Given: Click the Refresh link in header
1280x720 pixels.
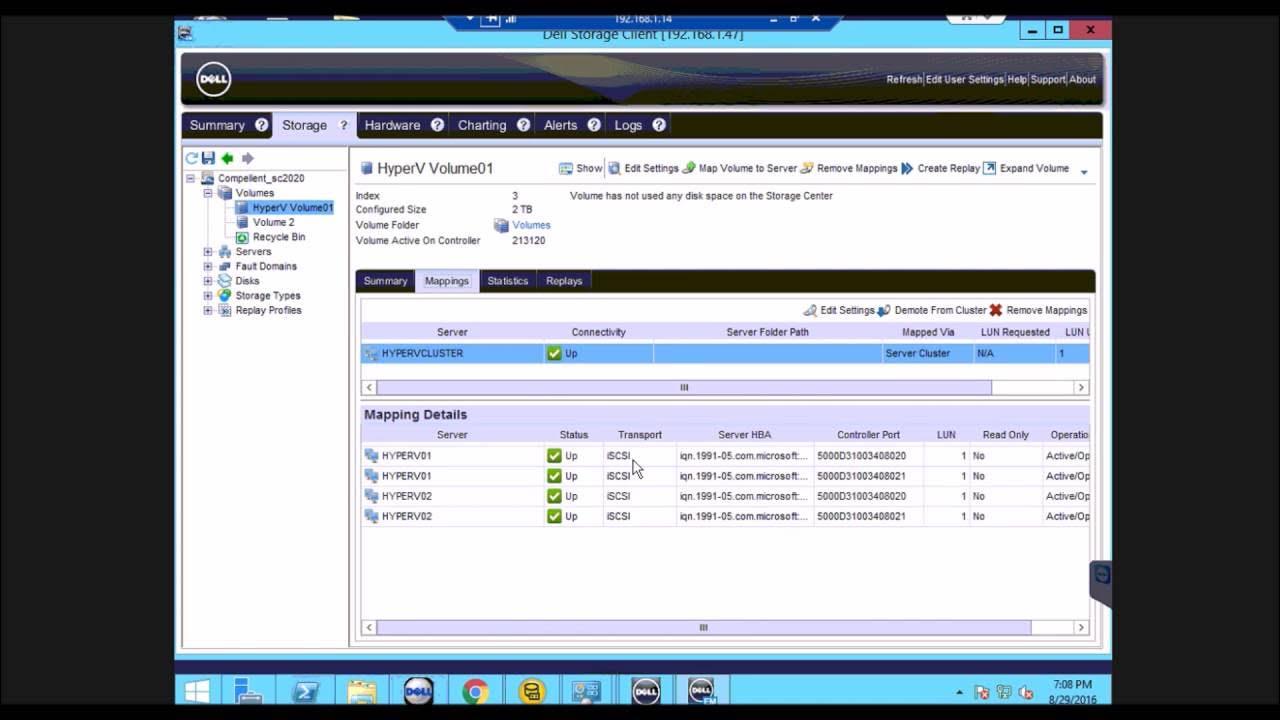Looking at the screenshot, I should pos(904,79).
